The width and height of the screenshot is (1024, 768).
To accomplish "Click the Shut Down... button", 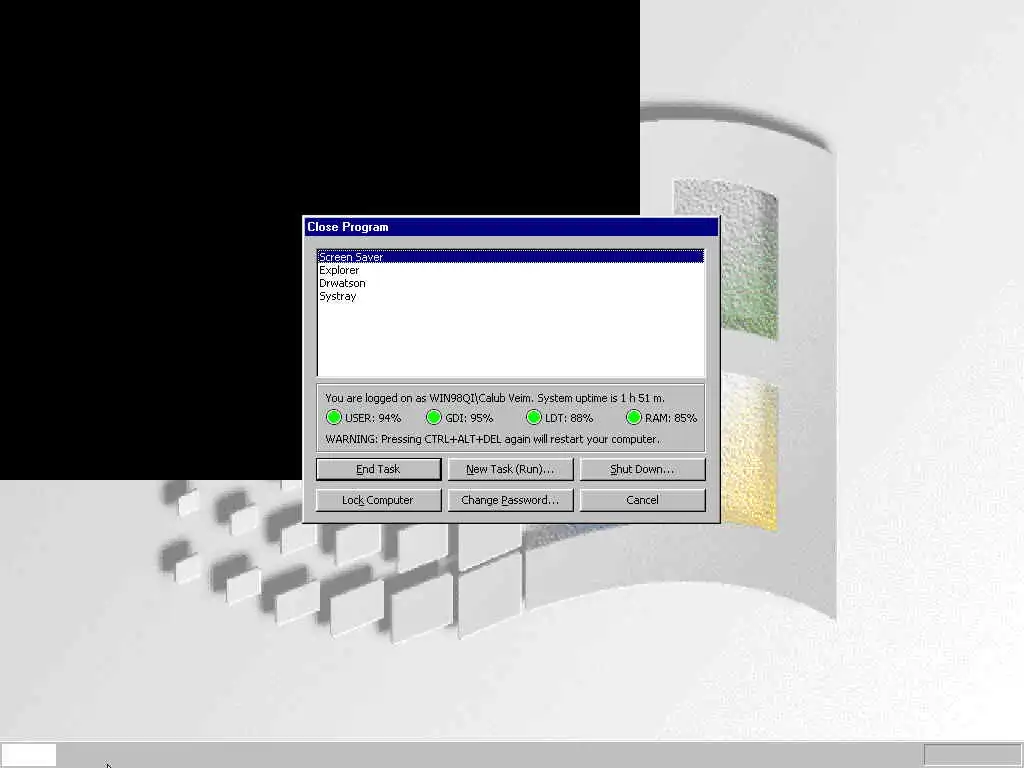I will 643,469.
